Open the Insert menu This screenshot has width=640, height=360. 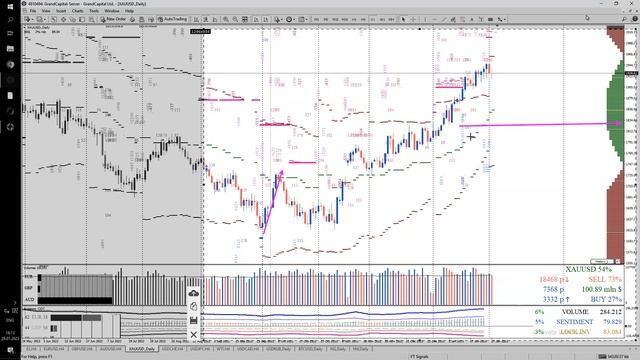[x=61, y=11]
